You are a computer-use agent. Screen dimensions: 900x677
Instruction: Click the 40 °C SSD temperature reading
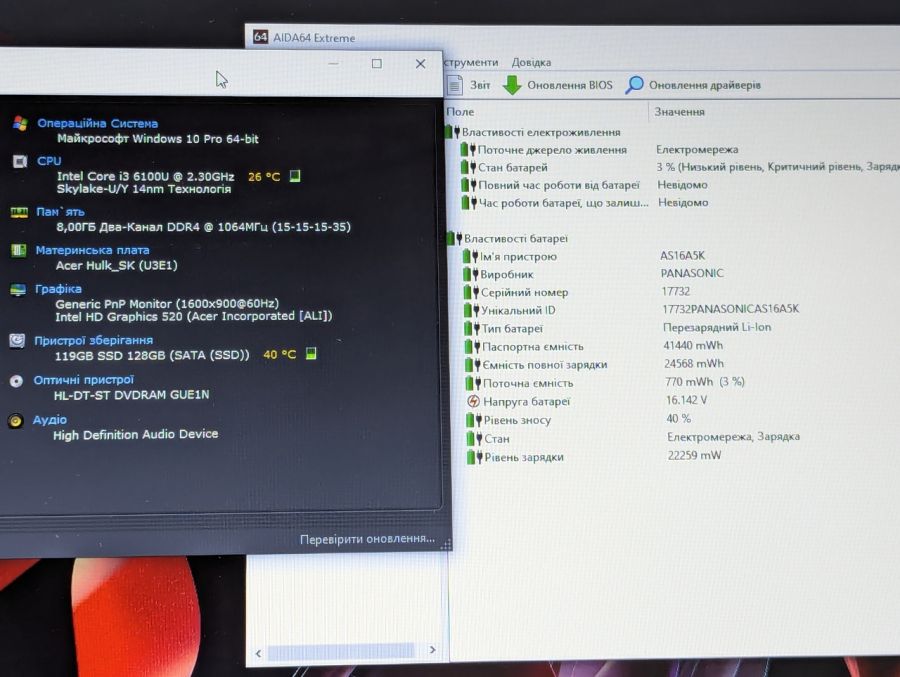(x=280, y=354)
